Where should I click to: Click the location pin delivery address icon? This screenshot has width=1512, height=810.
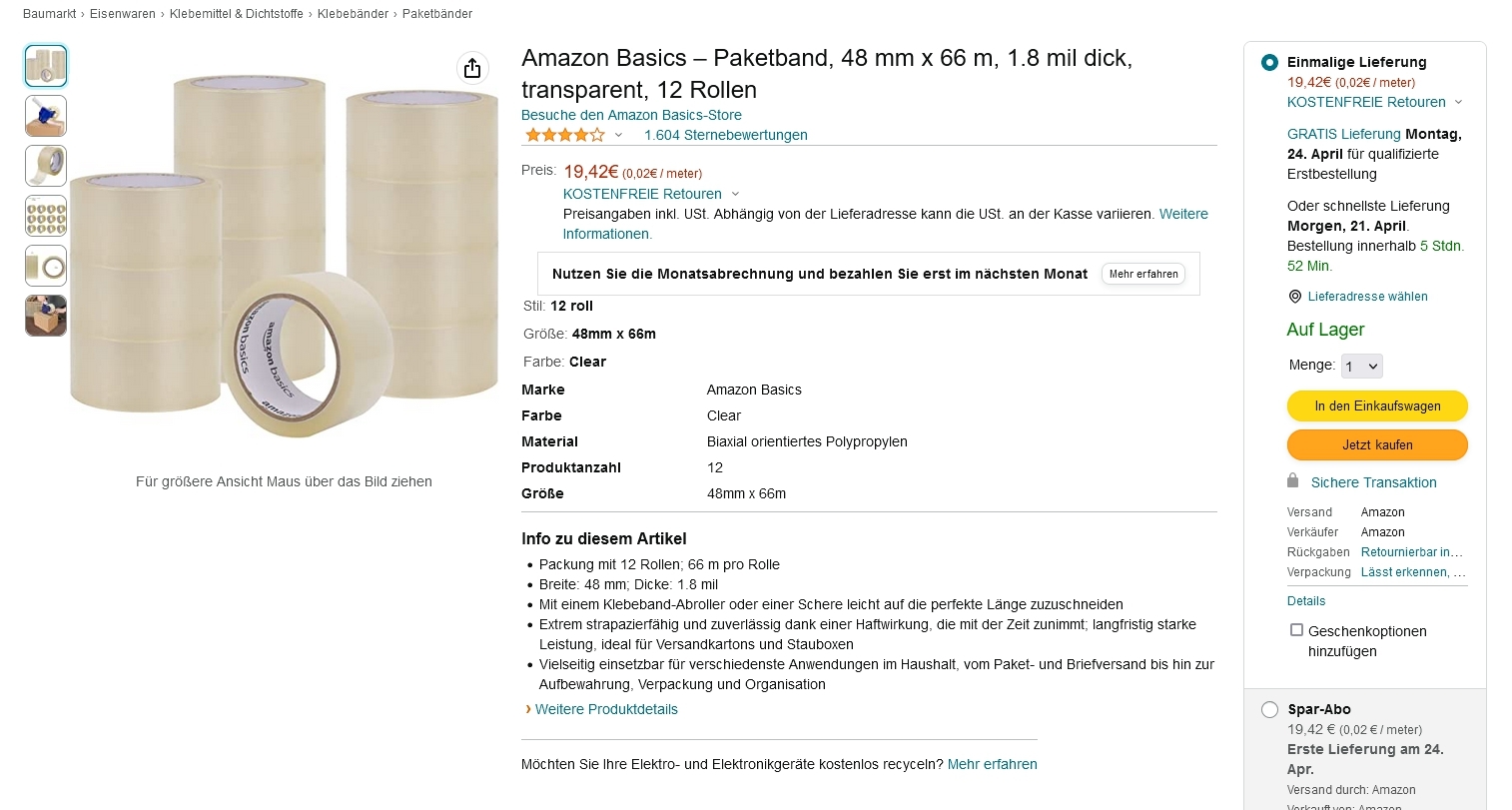coord(1295,297)
